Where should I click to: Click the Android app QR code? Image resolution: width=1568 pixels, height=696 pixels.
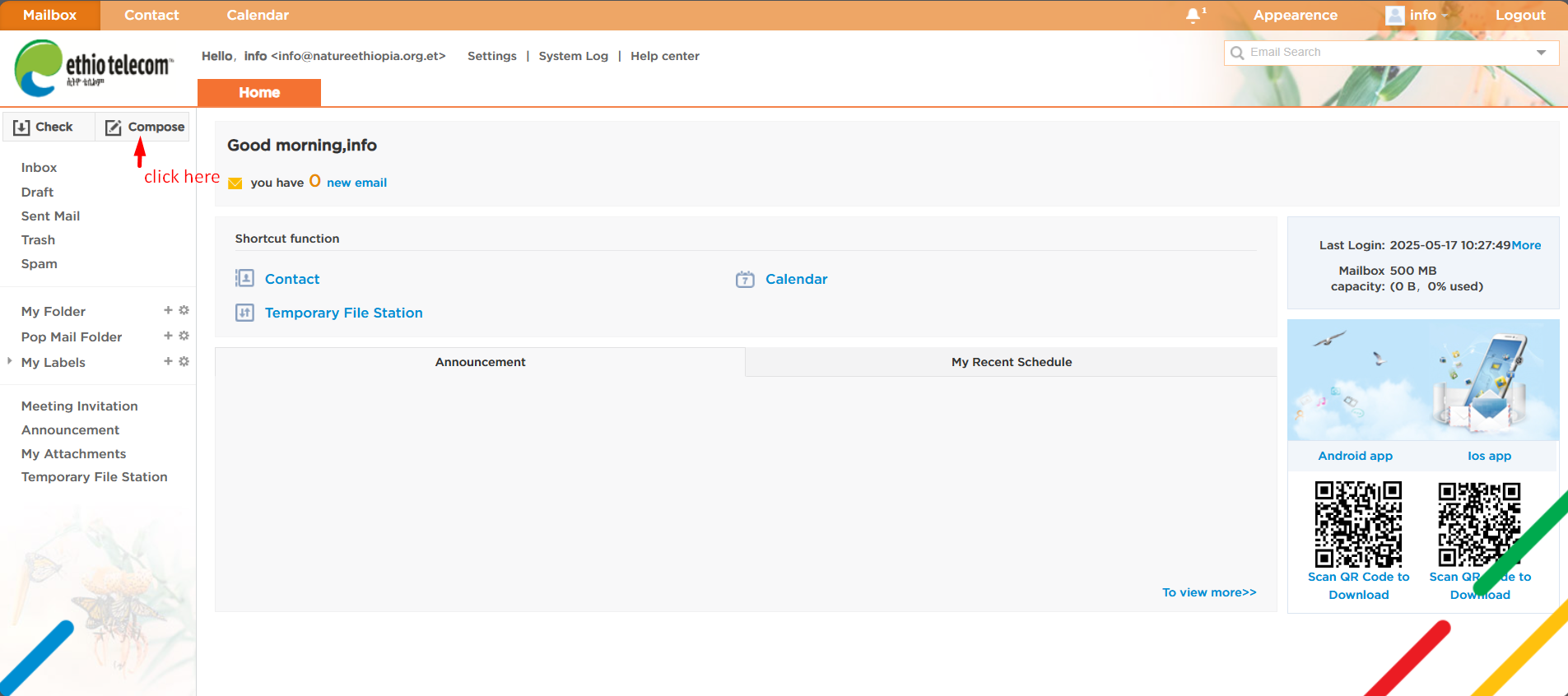(1358, 524)
